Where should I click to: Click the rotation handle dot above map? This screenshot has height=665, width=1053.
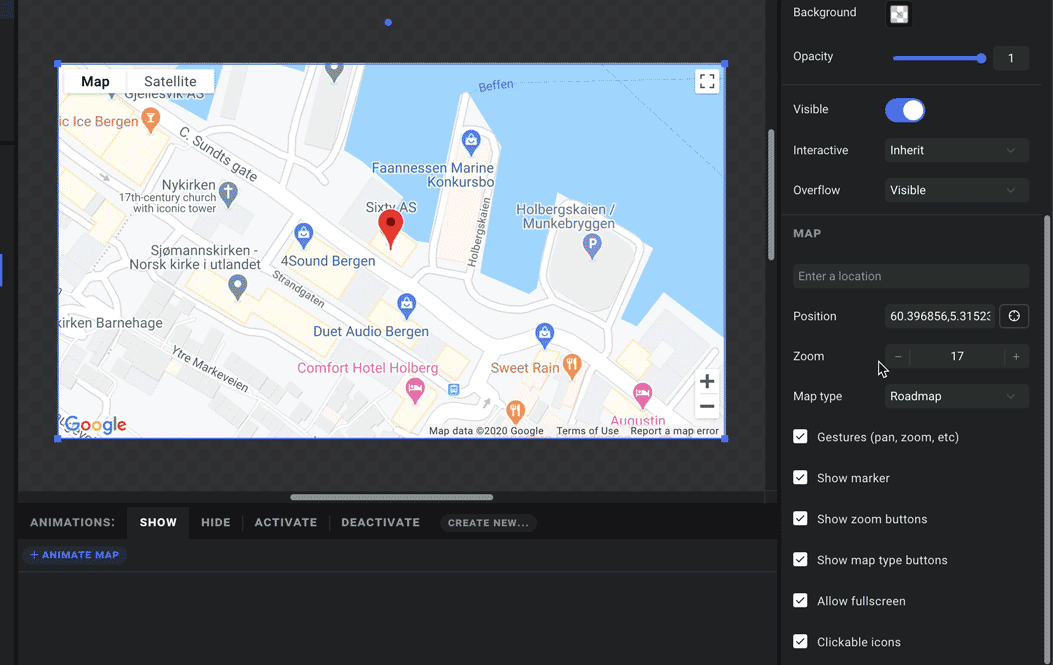(x=388, y=22)
